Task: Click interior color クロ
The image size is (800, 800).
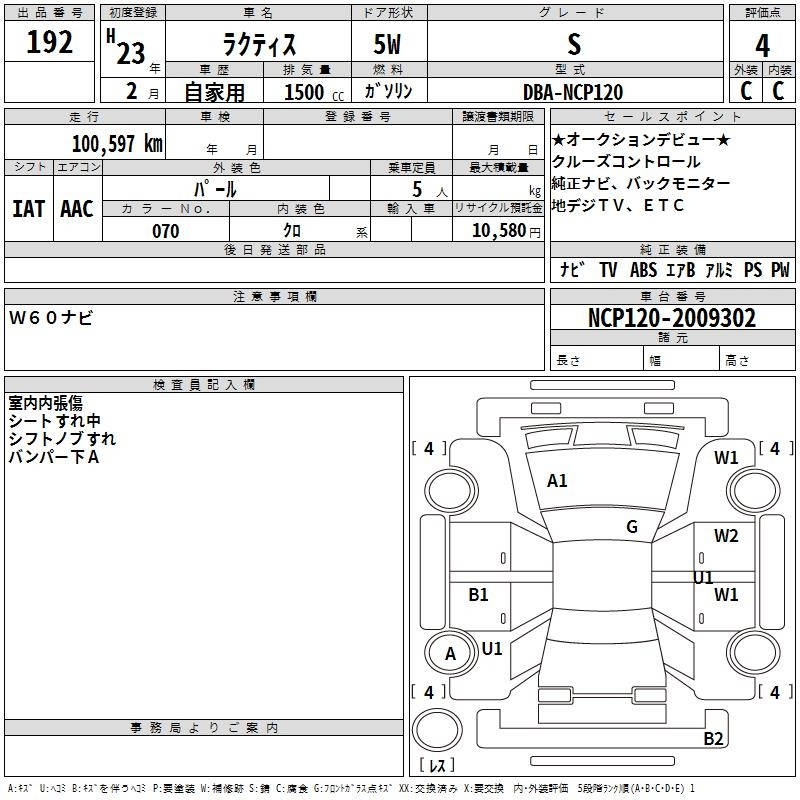Action: pos(292,231)
